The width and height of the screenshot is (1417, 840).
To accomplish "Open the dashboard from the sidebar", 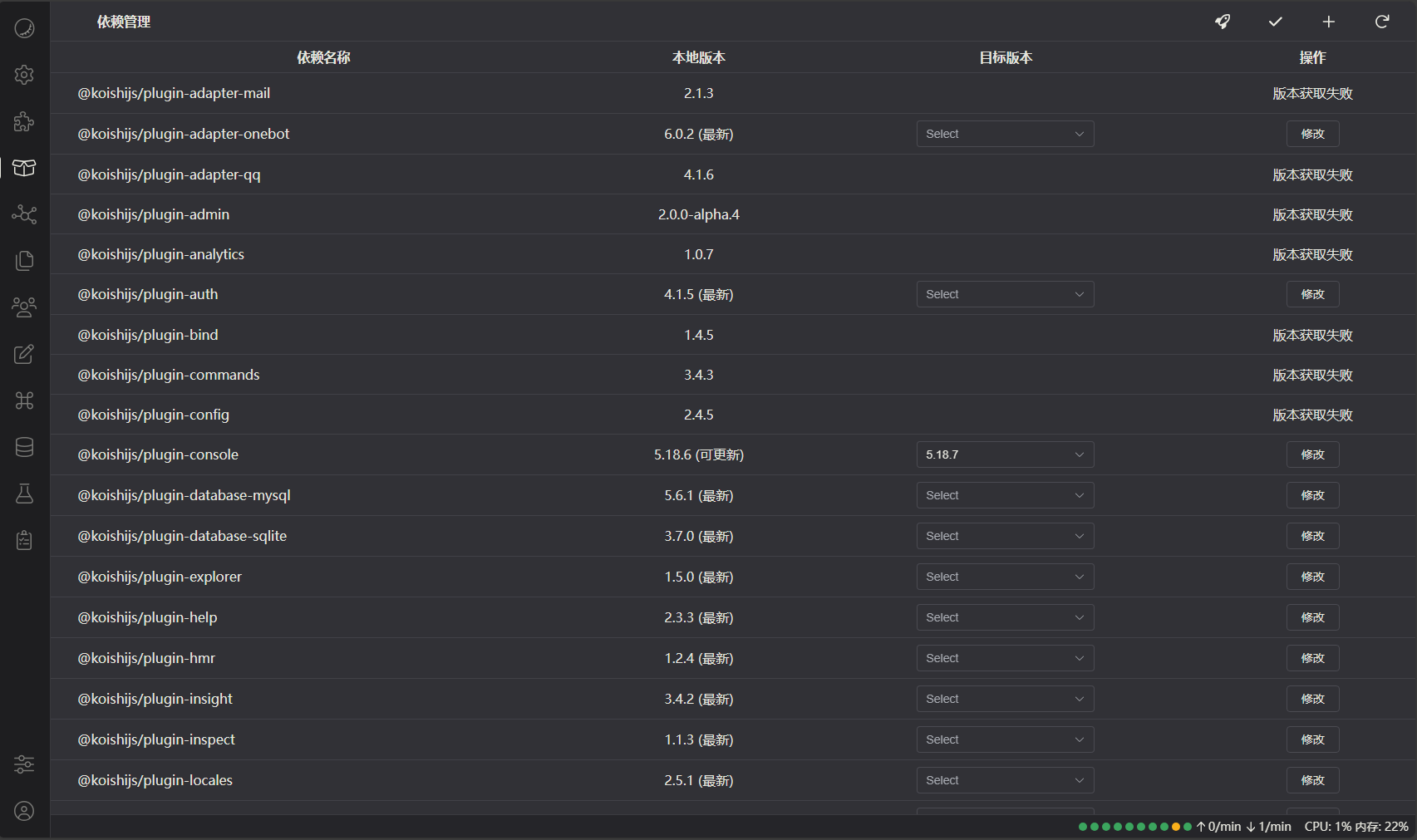I will coord(24,27).
